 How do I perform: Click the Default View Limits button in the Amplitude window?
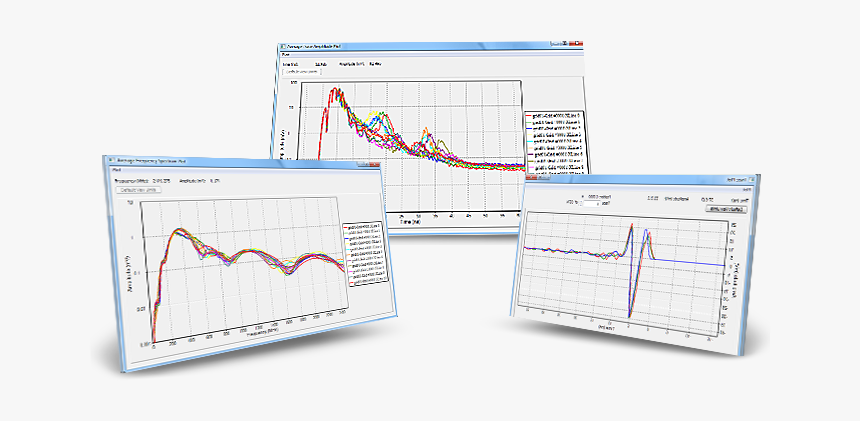tap(302, 71)
